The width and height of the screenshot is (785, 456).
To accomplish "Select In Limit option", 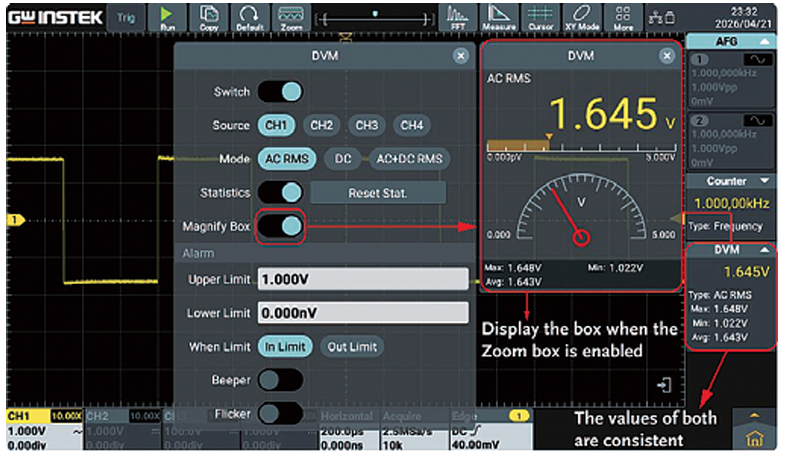I will (x=285, y=346).
